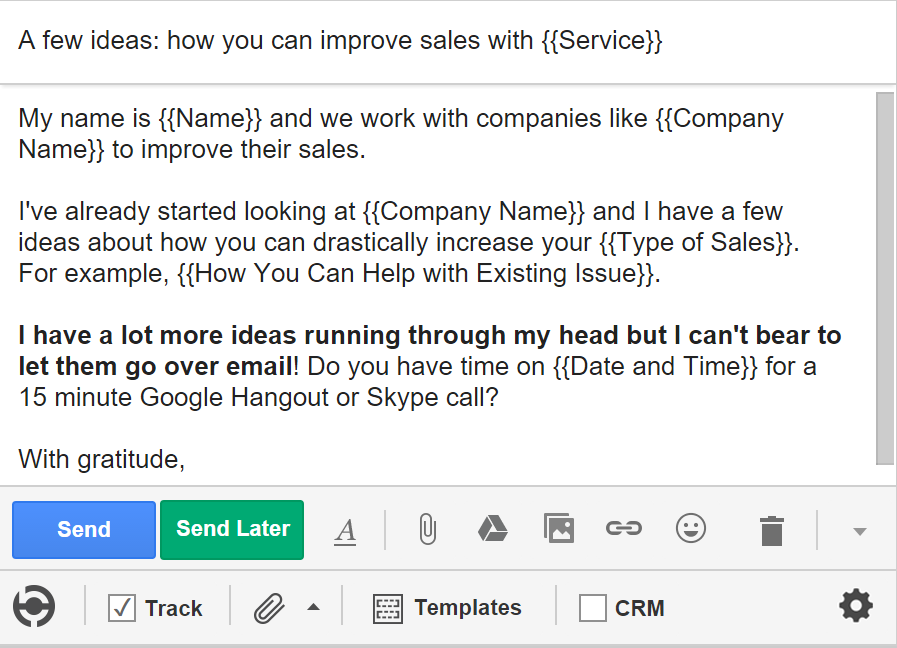897x648 pixels.
Task: Click the green Send Later button
Action: 232,529
